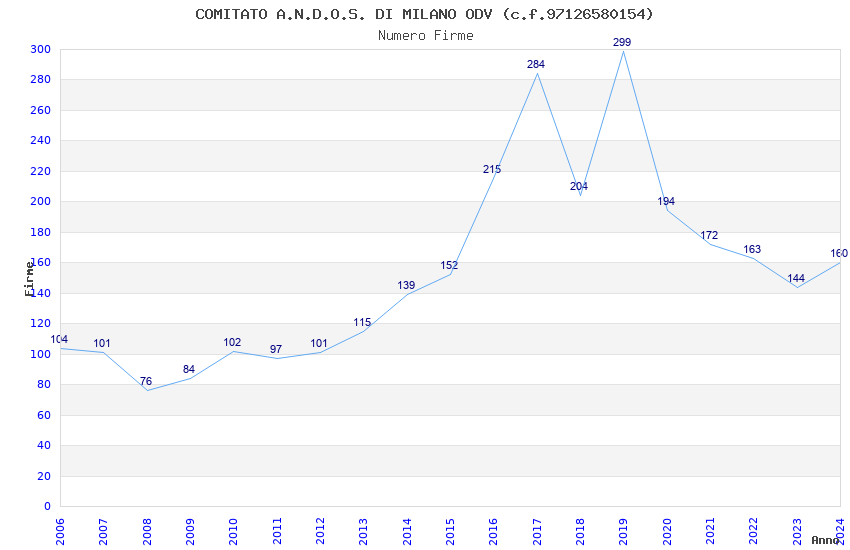Click the y-axis tick label 180
This screenshot has height=550, width=850.
pos(41,232)
